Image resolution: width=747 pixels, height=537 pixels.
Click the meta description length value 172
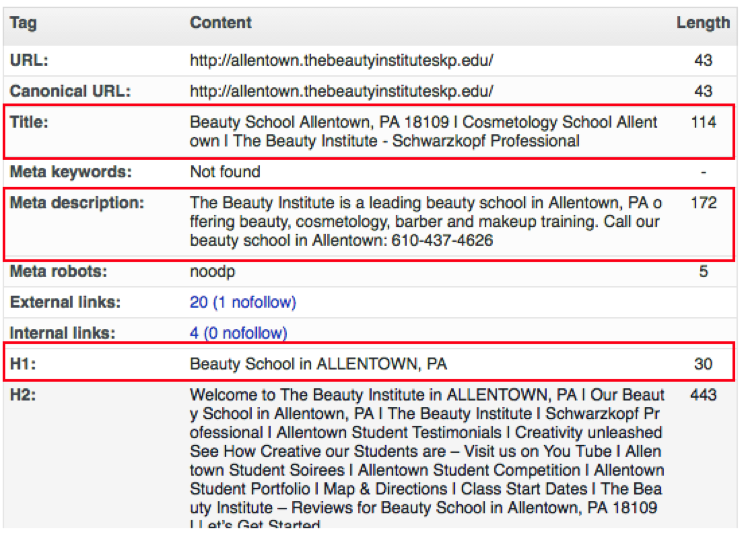coord(703,203)
